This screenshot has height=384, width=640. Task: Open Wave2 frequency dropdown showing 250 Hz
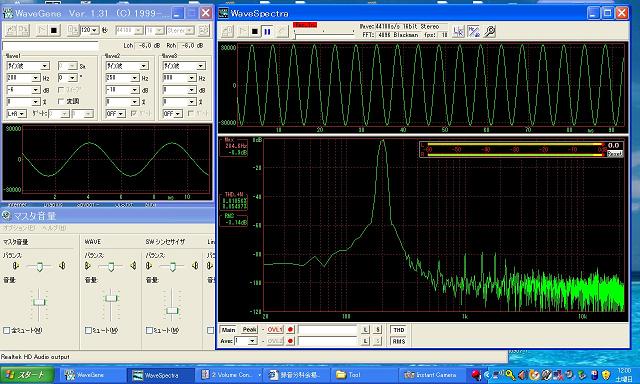tap(135, 78)
